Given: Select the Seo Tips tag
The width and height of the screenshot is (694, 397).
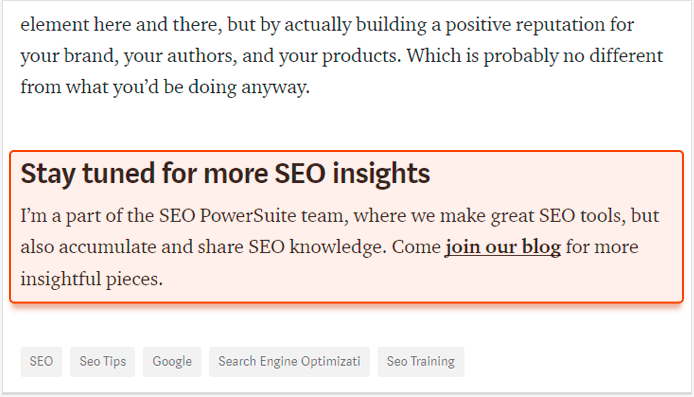Looking at the screenshot, I should click(102, 362).
